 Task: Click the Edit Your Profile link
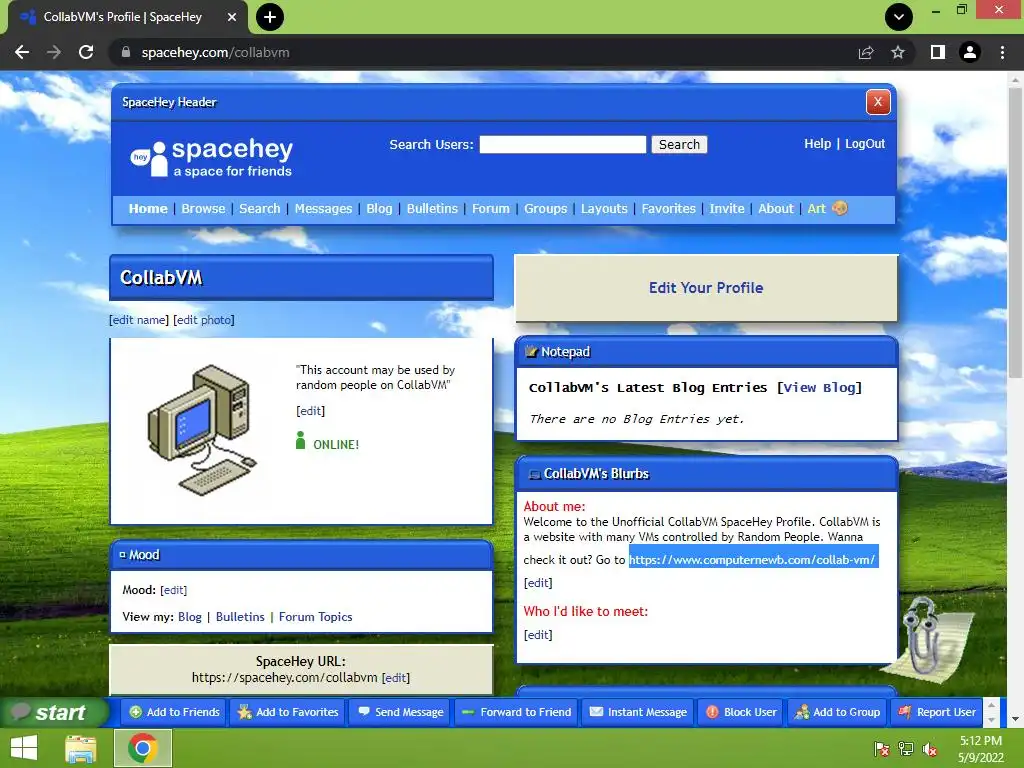706,288
